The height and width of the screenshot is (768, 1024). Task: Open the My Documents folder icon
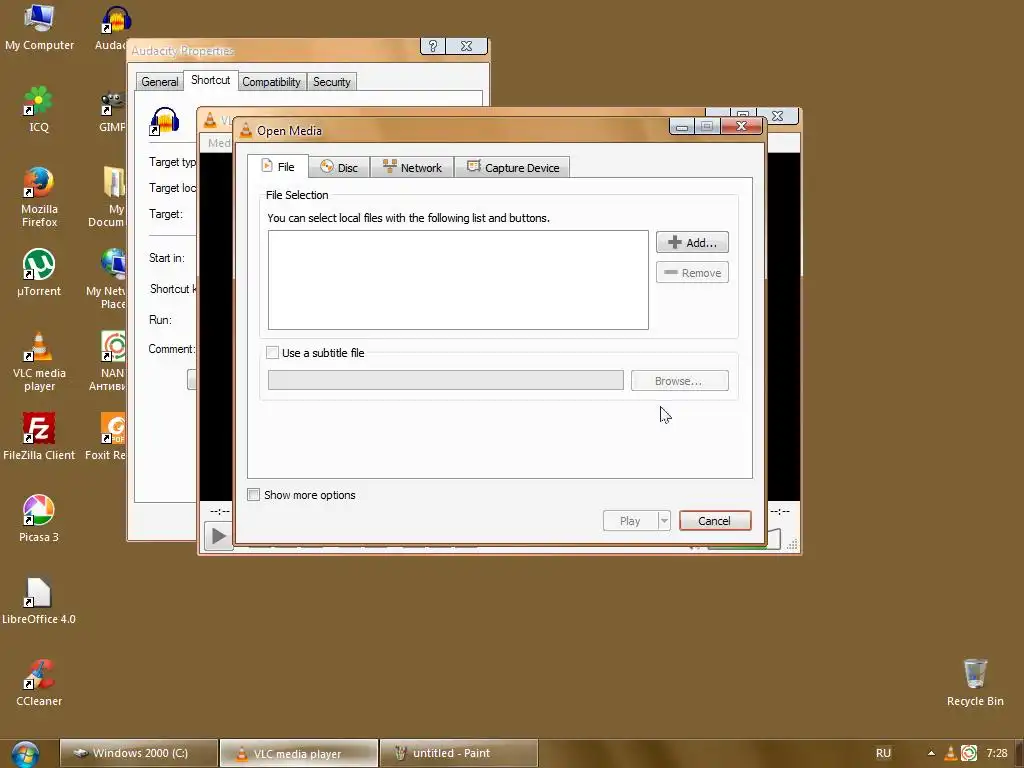pyautogui.click(x=110, y=197)
